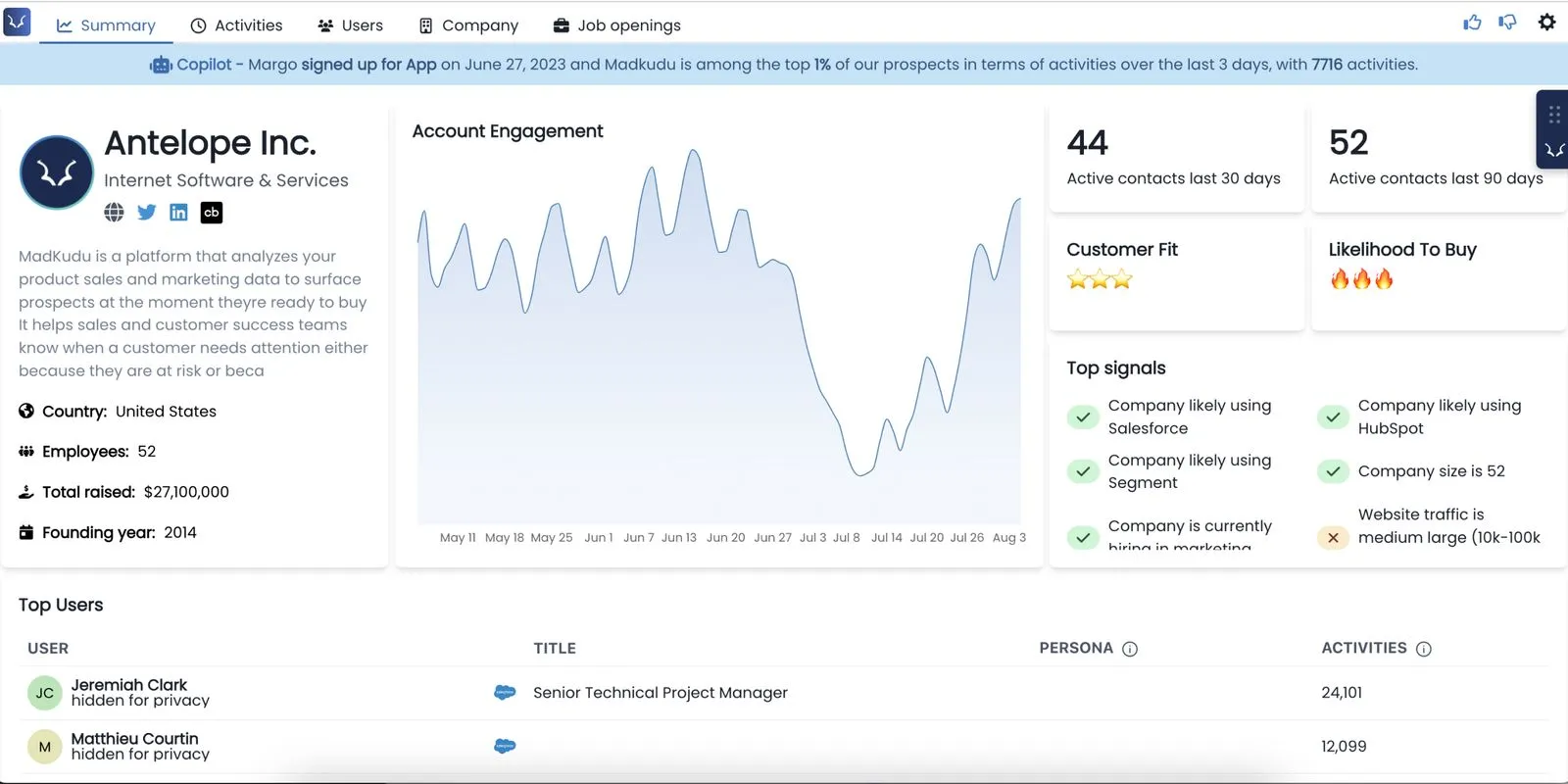Viewport: 1568px width, 784px height.
Task: Click the MadKudu logo in the top bar
Action: (x=17, y=22)
